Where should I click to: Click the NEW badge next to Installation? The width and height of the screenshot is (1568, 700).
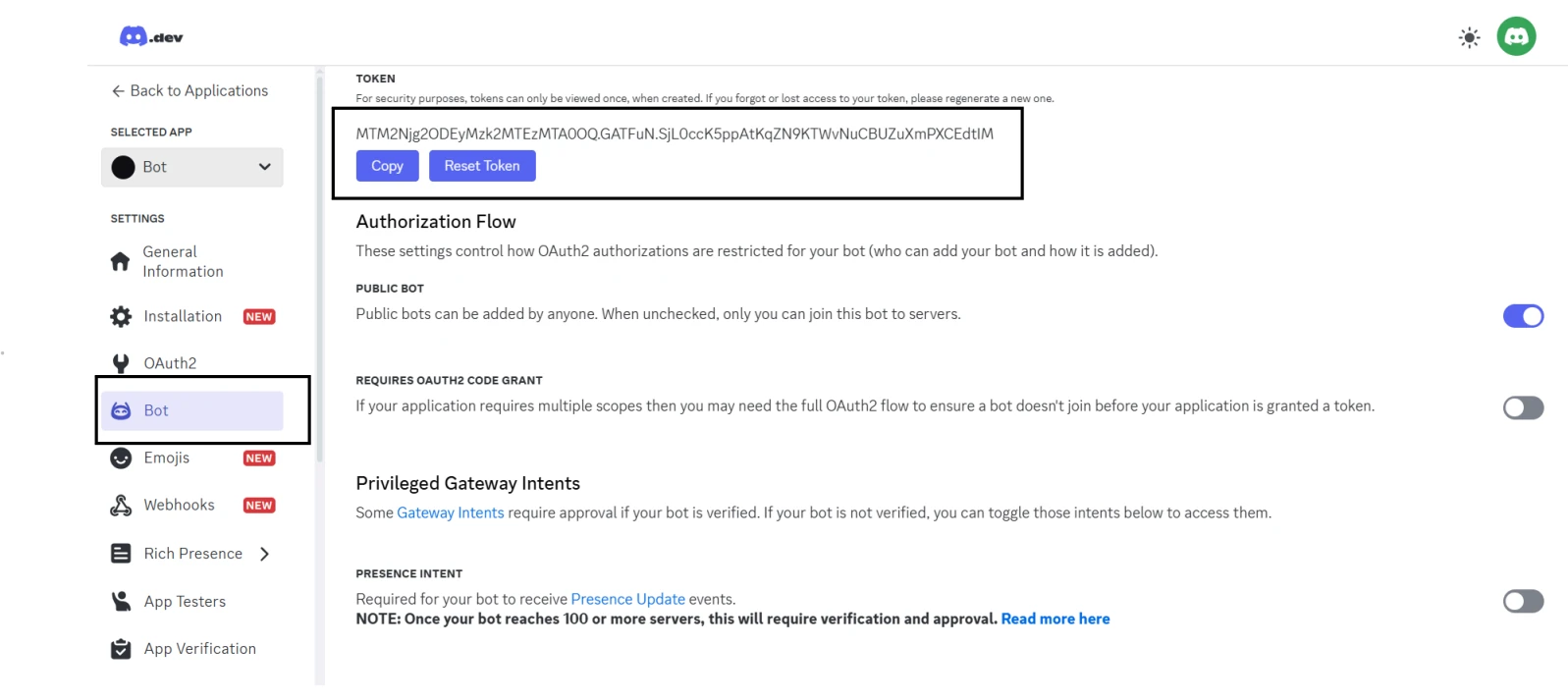(259, 316)
